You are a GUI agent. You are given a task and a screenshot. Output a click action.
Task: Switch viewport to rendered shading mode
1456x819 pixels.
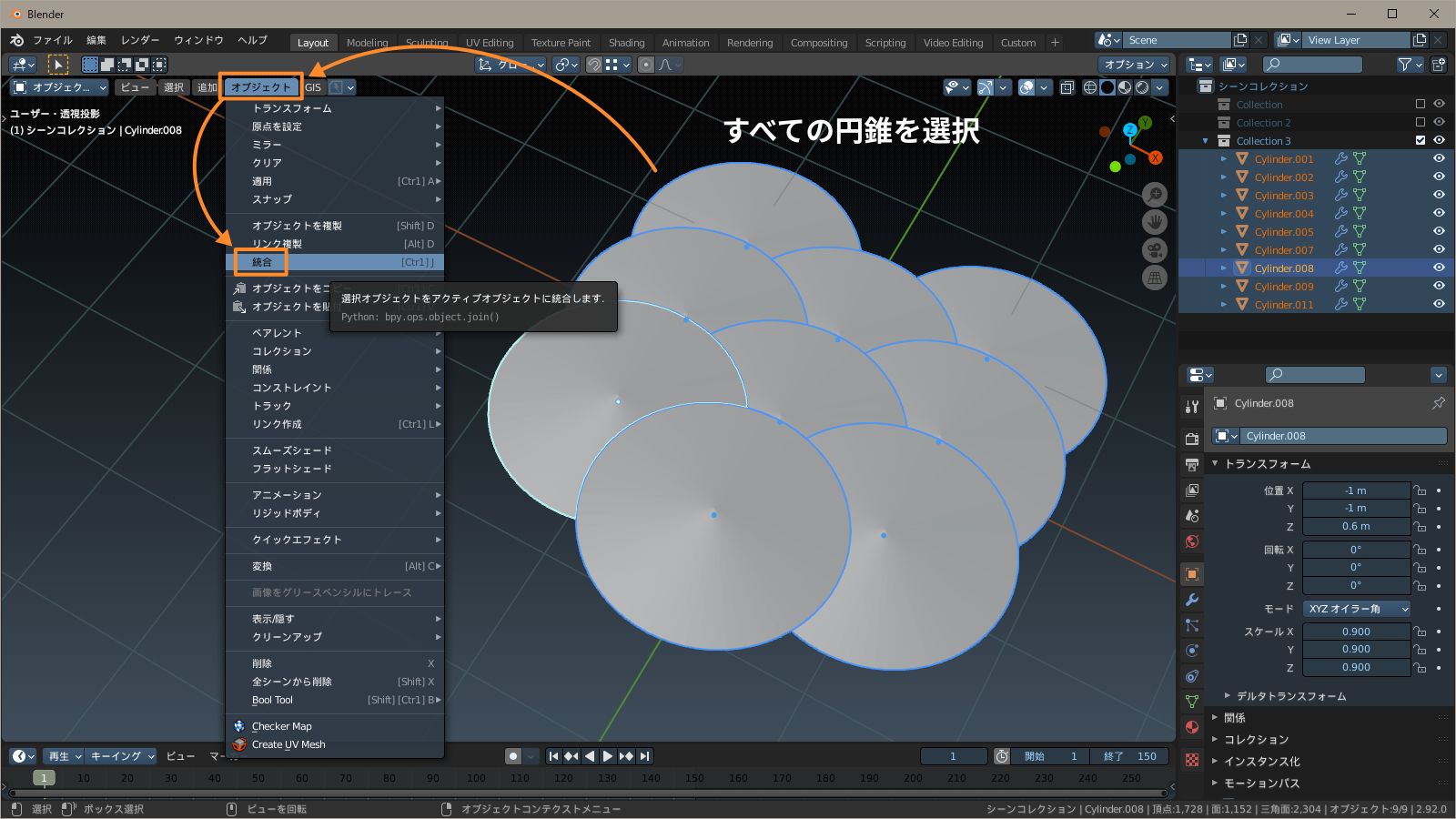(1142, 87)
